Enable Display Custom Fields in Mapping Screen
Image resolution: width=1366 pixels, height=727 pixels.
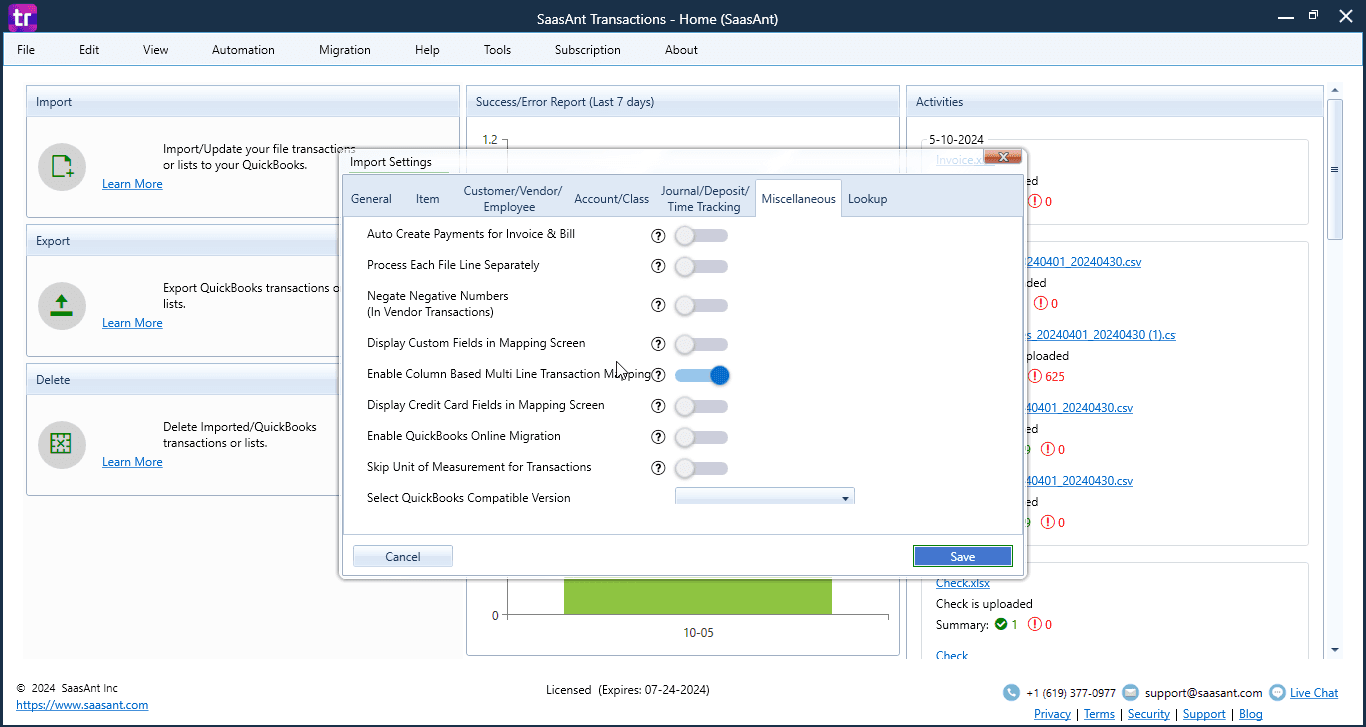coord(701,344)
